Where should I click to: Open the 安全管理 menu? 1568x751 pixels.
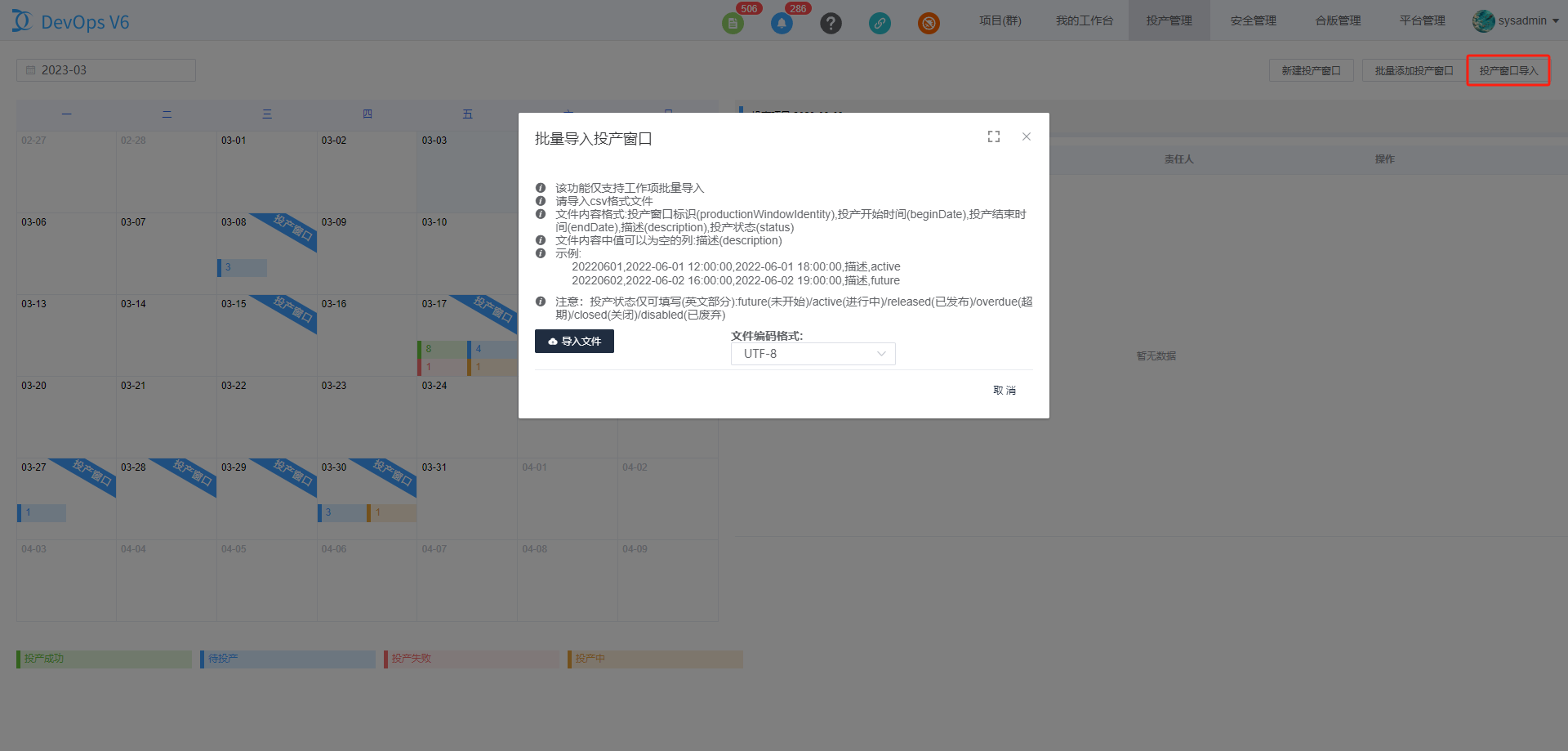[1253, 20]
